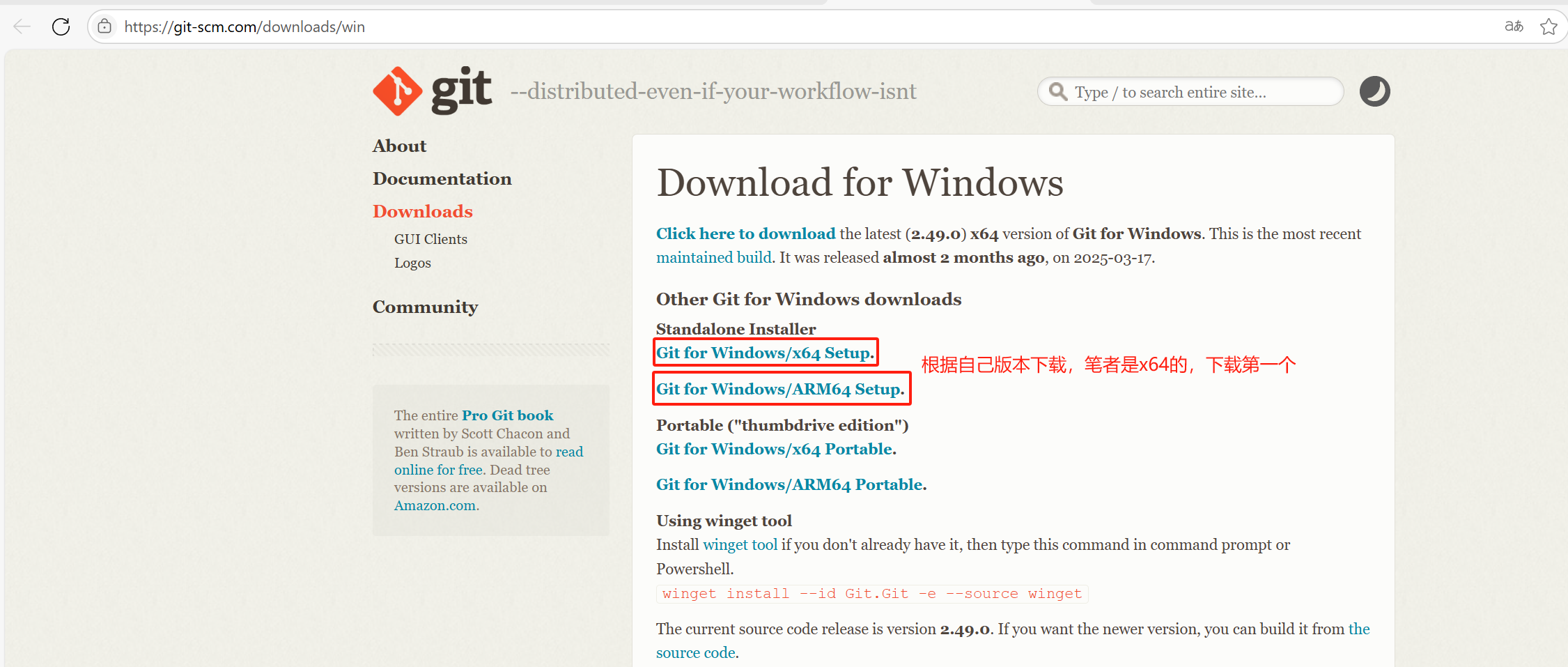Image resolution: width=1568 pixels, height=667 pixels.
Task: Follow 'read online for free' link
Action: pos(488,461)
